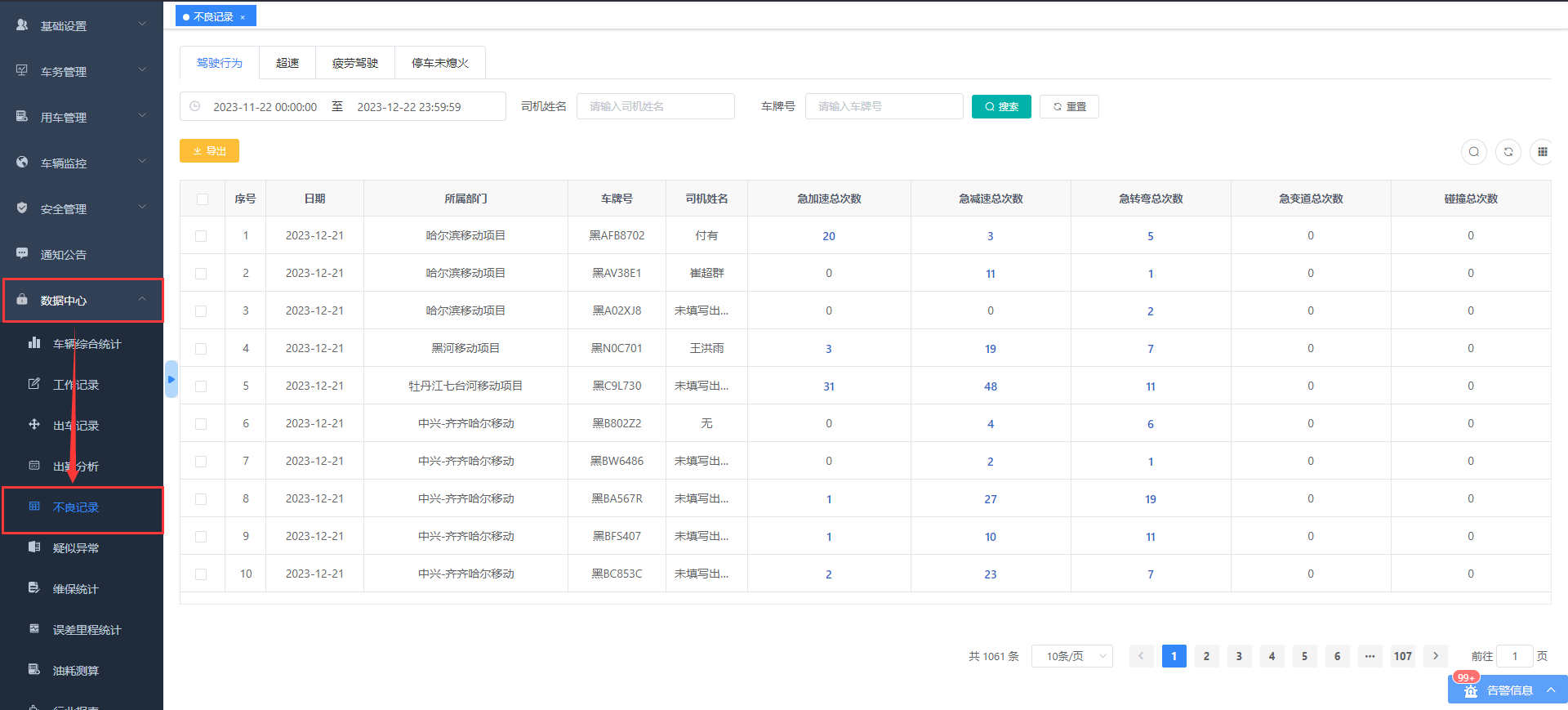Click the clock icon in date range field
Viewport: 1568px width, 710px height.
[x=195, y=106]
